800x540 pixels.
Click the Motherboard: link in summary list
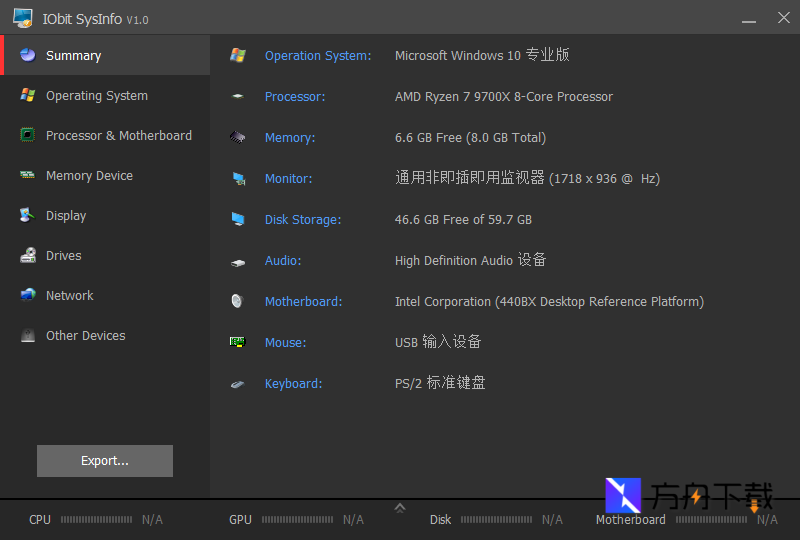[x=304, y=302]
